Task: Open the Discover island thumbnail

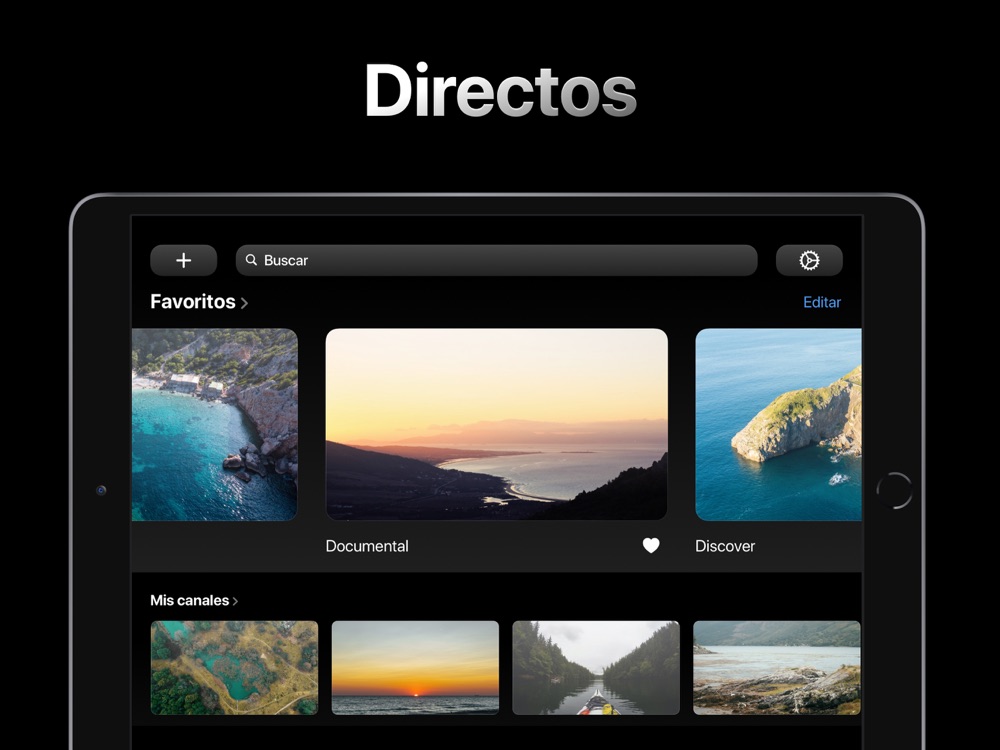Action: pos(778,424)
